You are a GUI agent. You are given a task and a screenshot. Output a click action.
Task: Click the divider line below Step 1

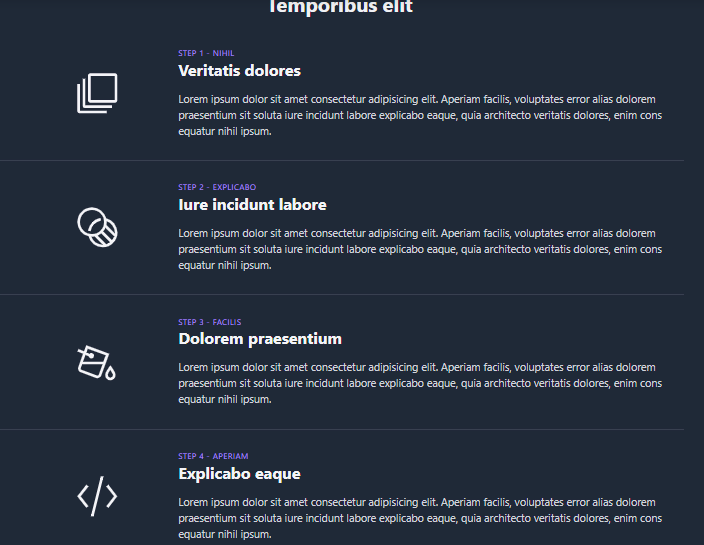pyautogui.click(x=342, y=160)
